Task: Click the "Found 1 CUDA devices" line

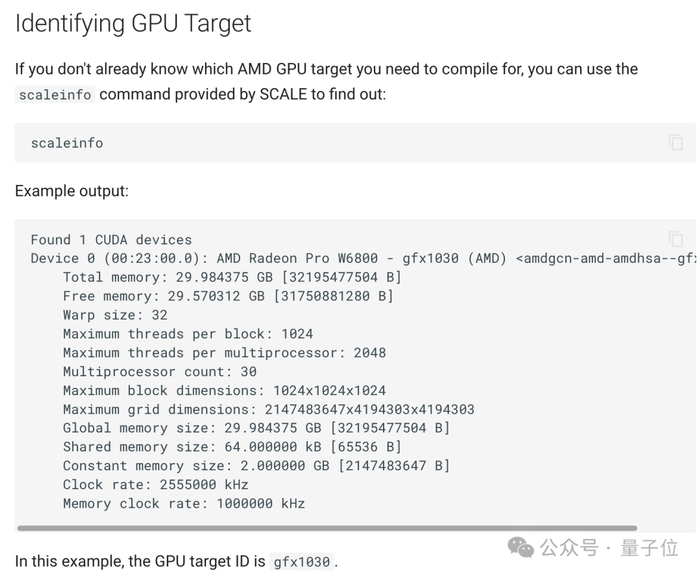Action: tap(111, 240)
